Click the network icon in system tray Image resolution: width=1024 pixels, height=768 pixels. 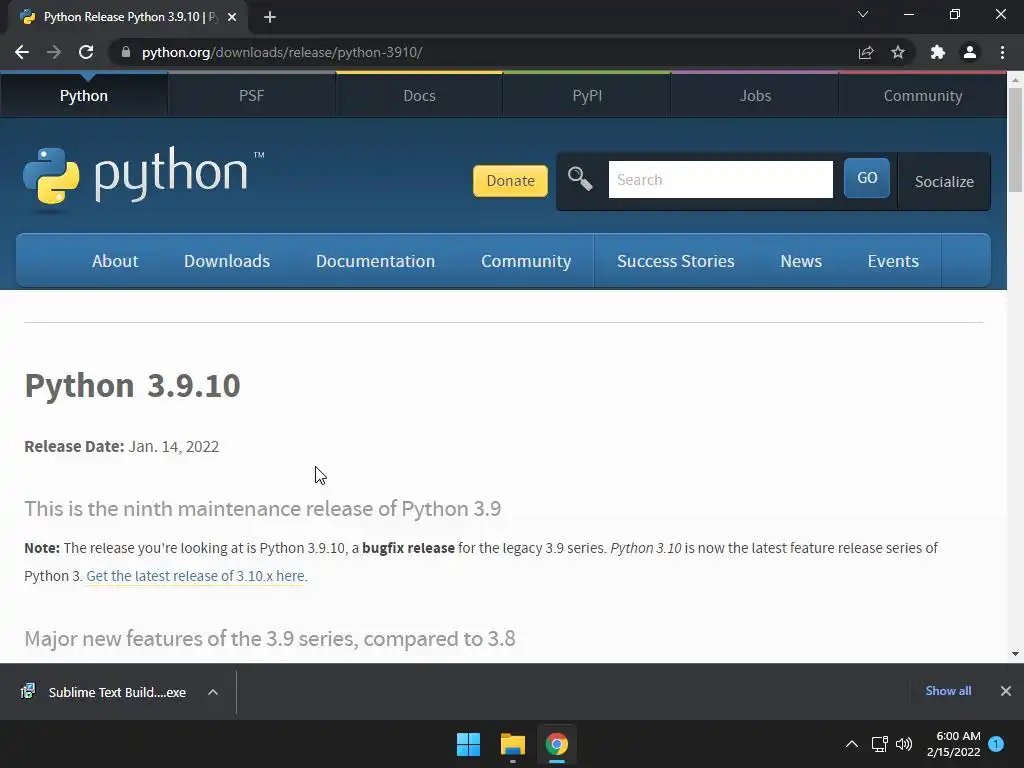click(x=879, y=744)
